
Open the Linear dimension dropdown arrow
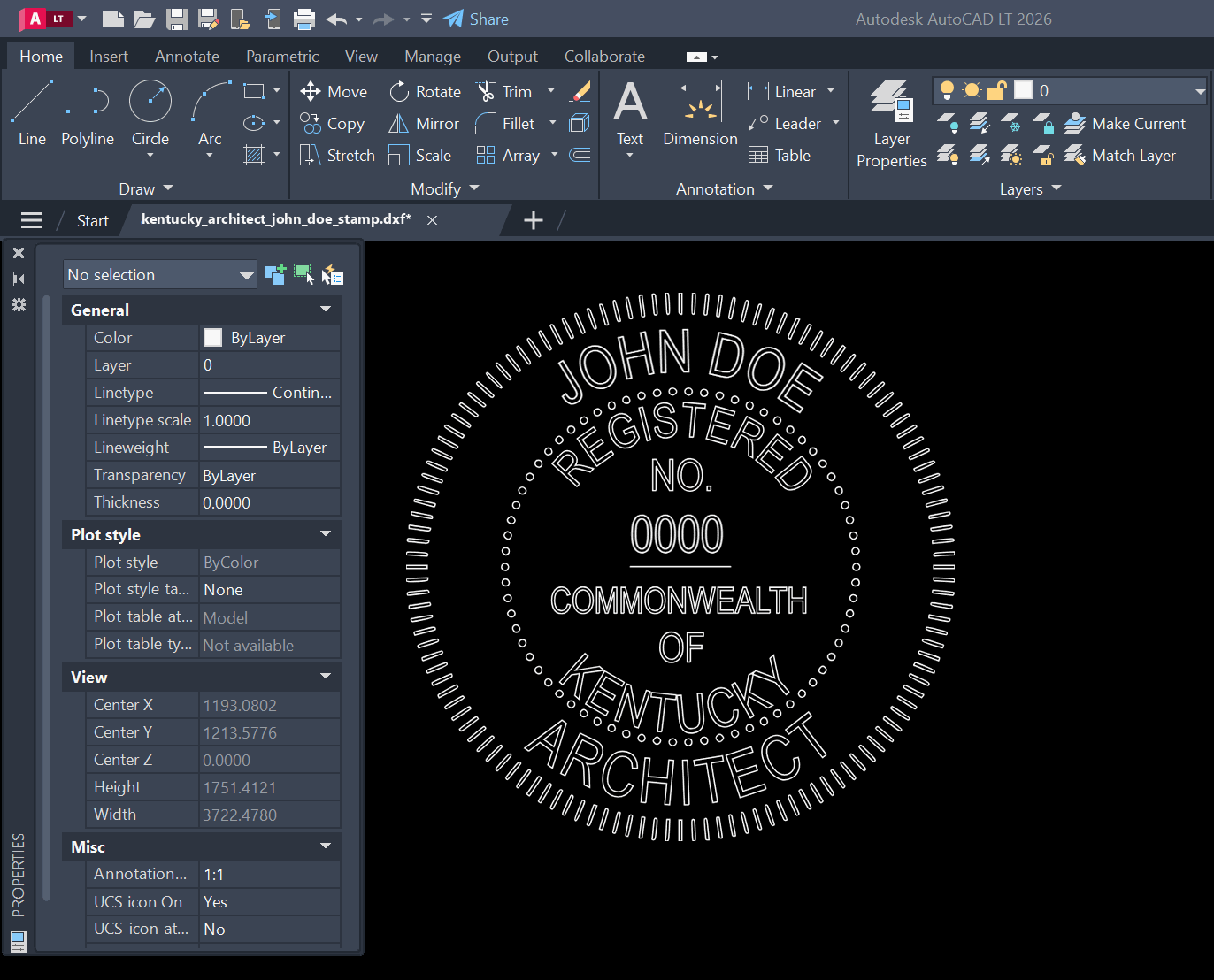point(831,91)
